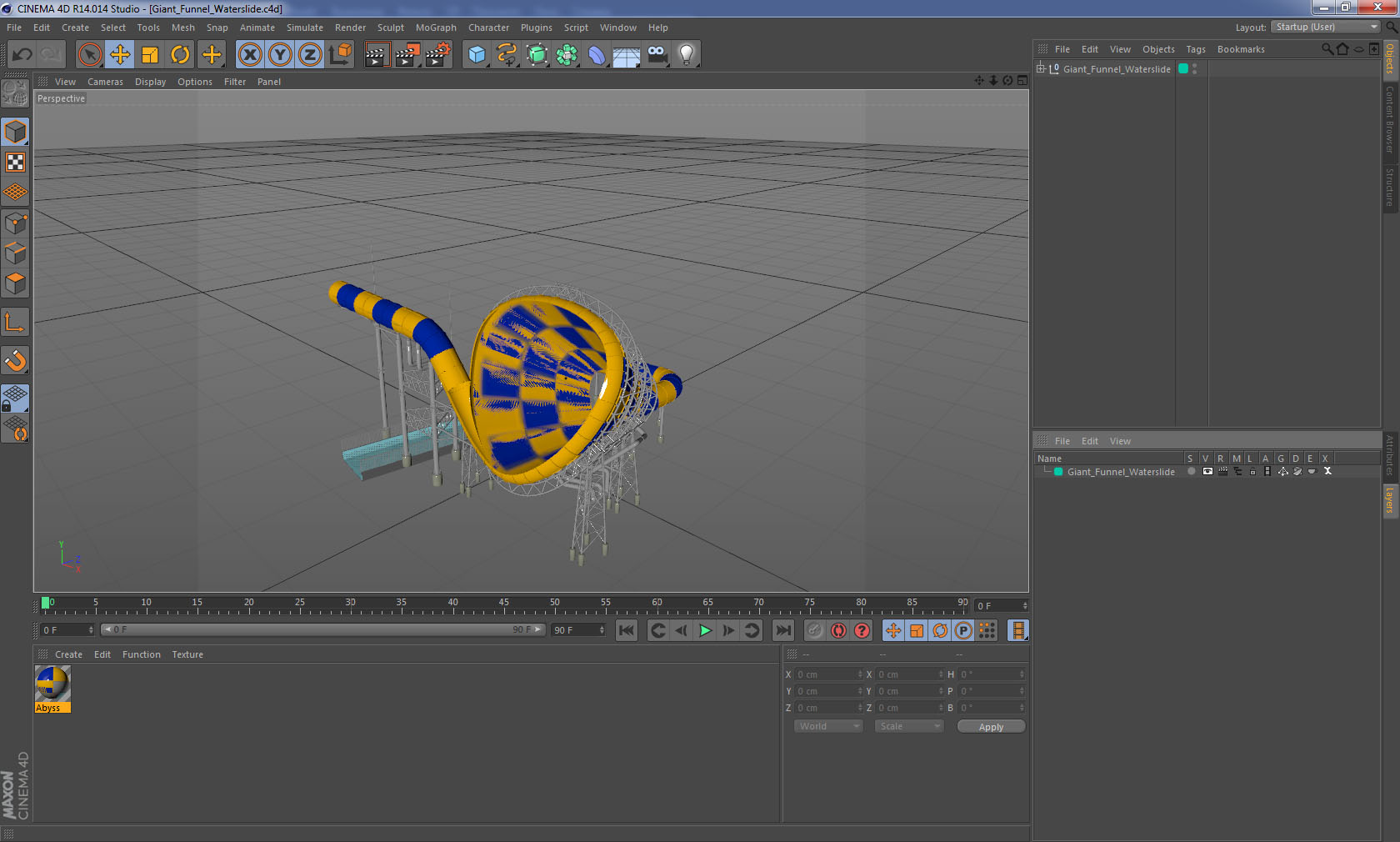Render to Picture Viewer
Screen dimensions: 1400x842
point(407,55)
